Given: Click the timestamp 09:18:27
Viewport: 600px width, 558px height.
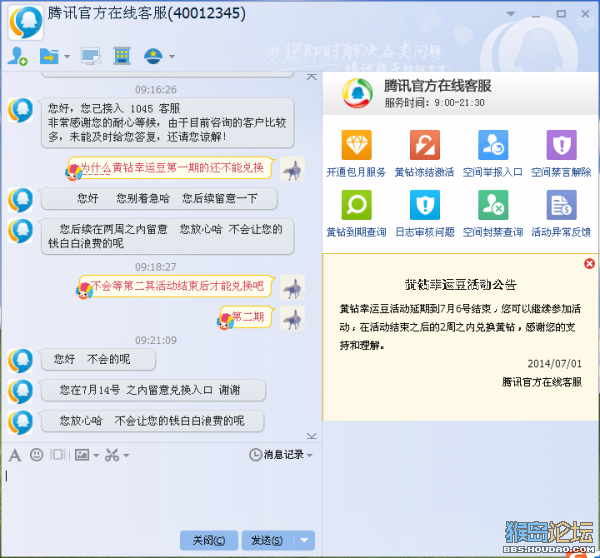Looking at the screenshot, I should [x=156, y=267].
